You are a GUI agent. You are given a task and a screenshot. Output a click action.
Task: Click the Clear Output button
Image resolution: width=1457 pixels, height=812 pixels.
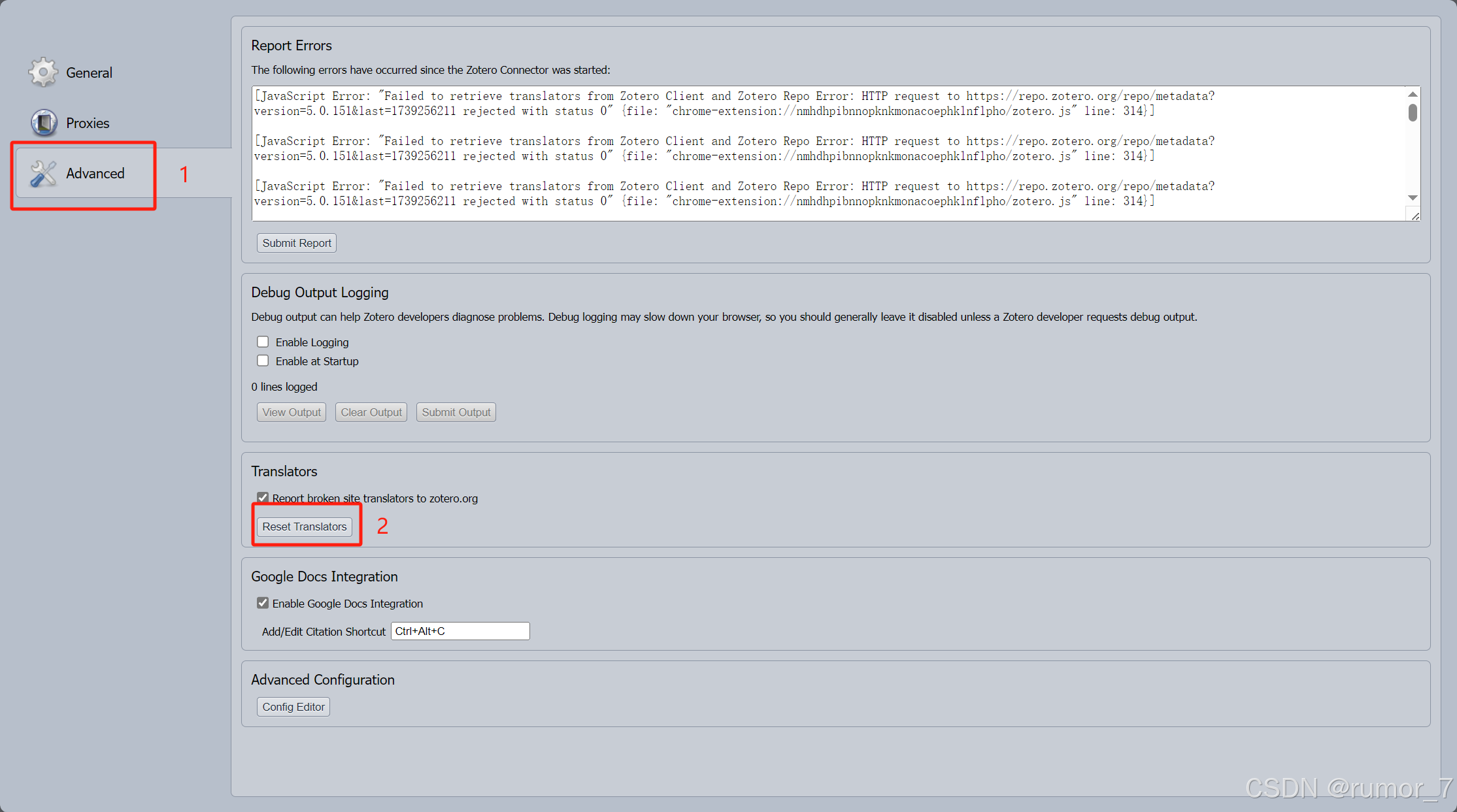point(371,412)
